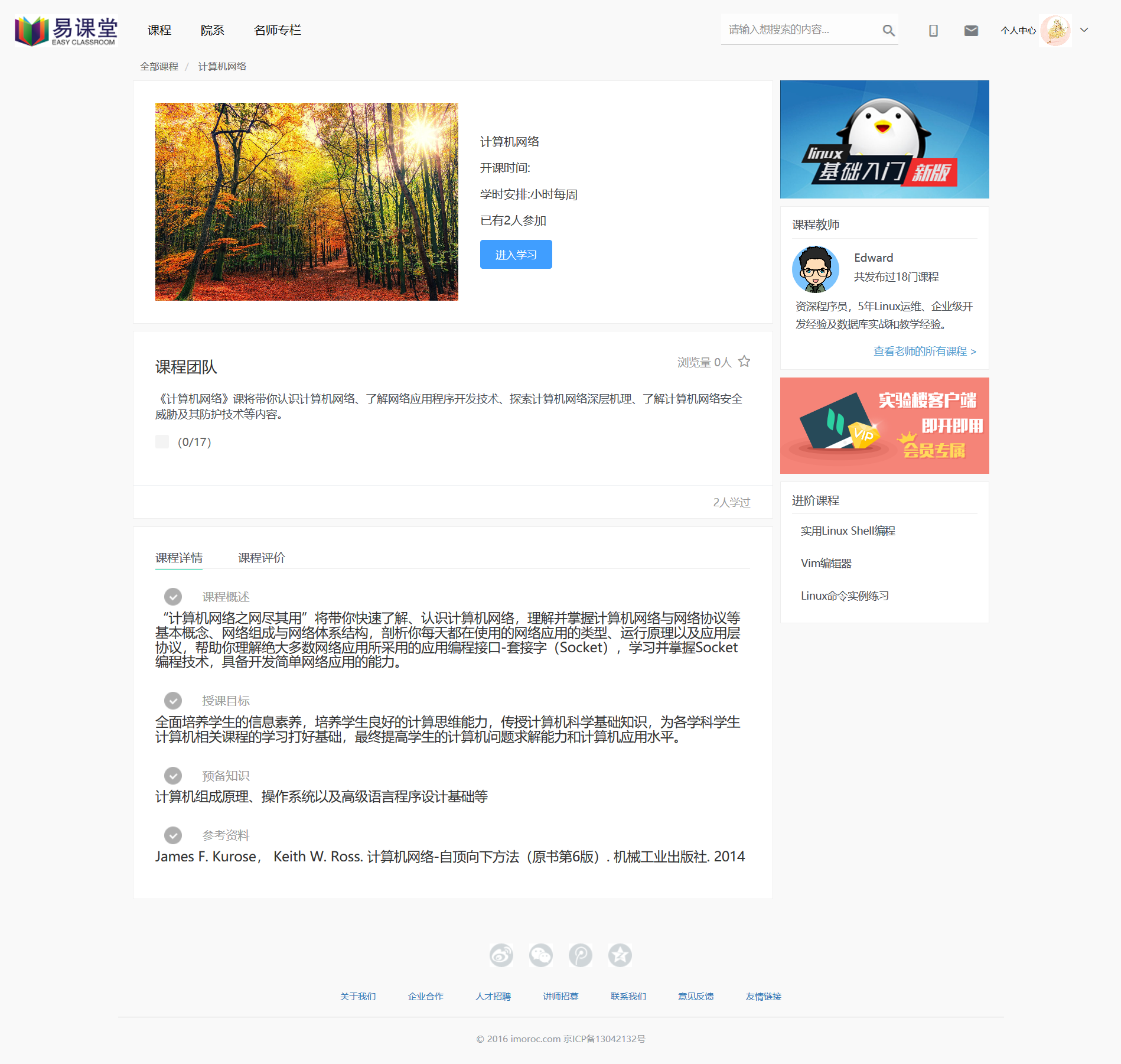Click the search magnifier icon
The width and height of the screenshot is (1121, 1064).
pos(888,30)
